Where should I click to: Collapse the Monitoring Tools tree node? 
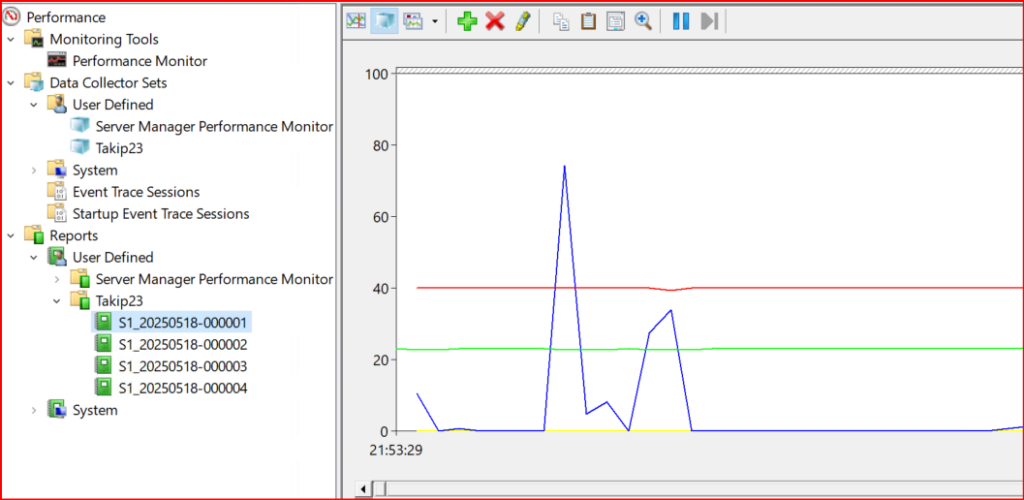[x=11, y=39]
